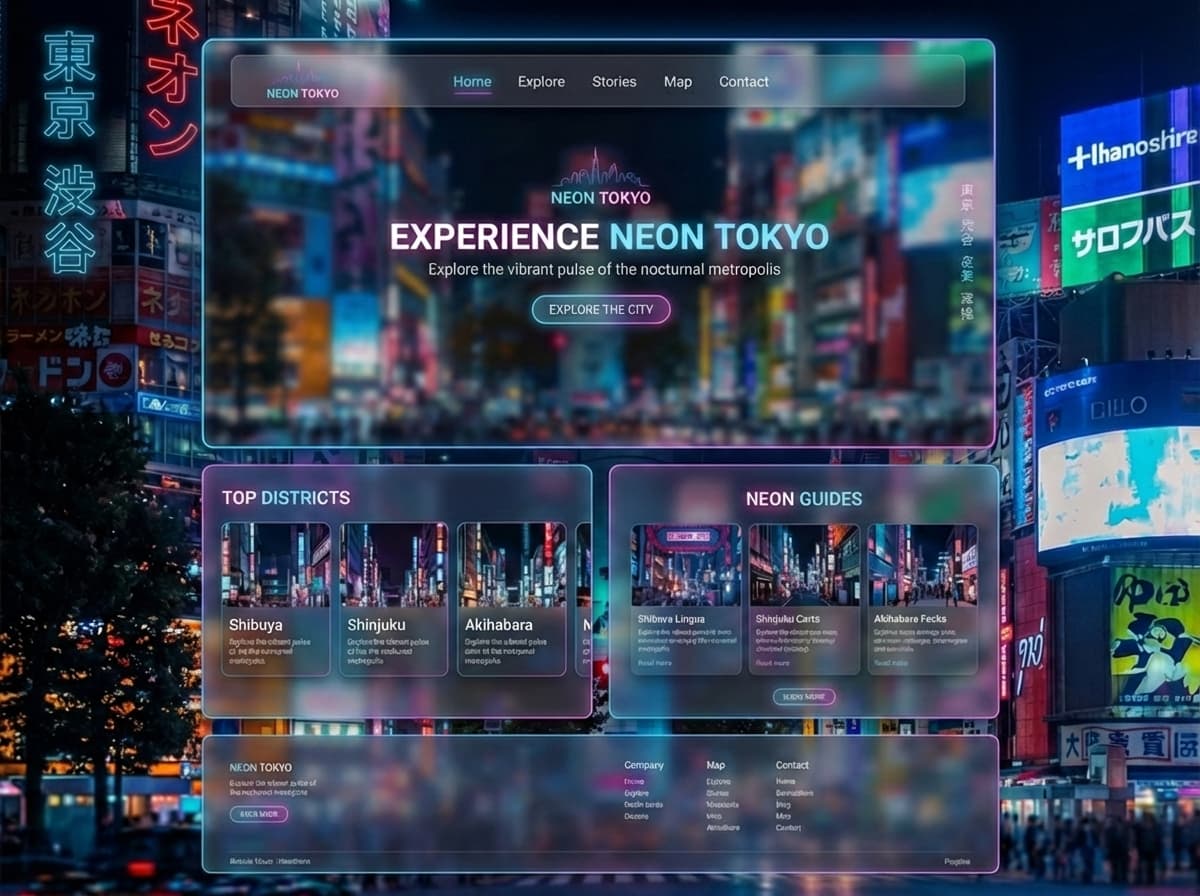Click the highlighted first link under footer Company
This screenshot has height=896, width=1200.
tap(634, 781)
